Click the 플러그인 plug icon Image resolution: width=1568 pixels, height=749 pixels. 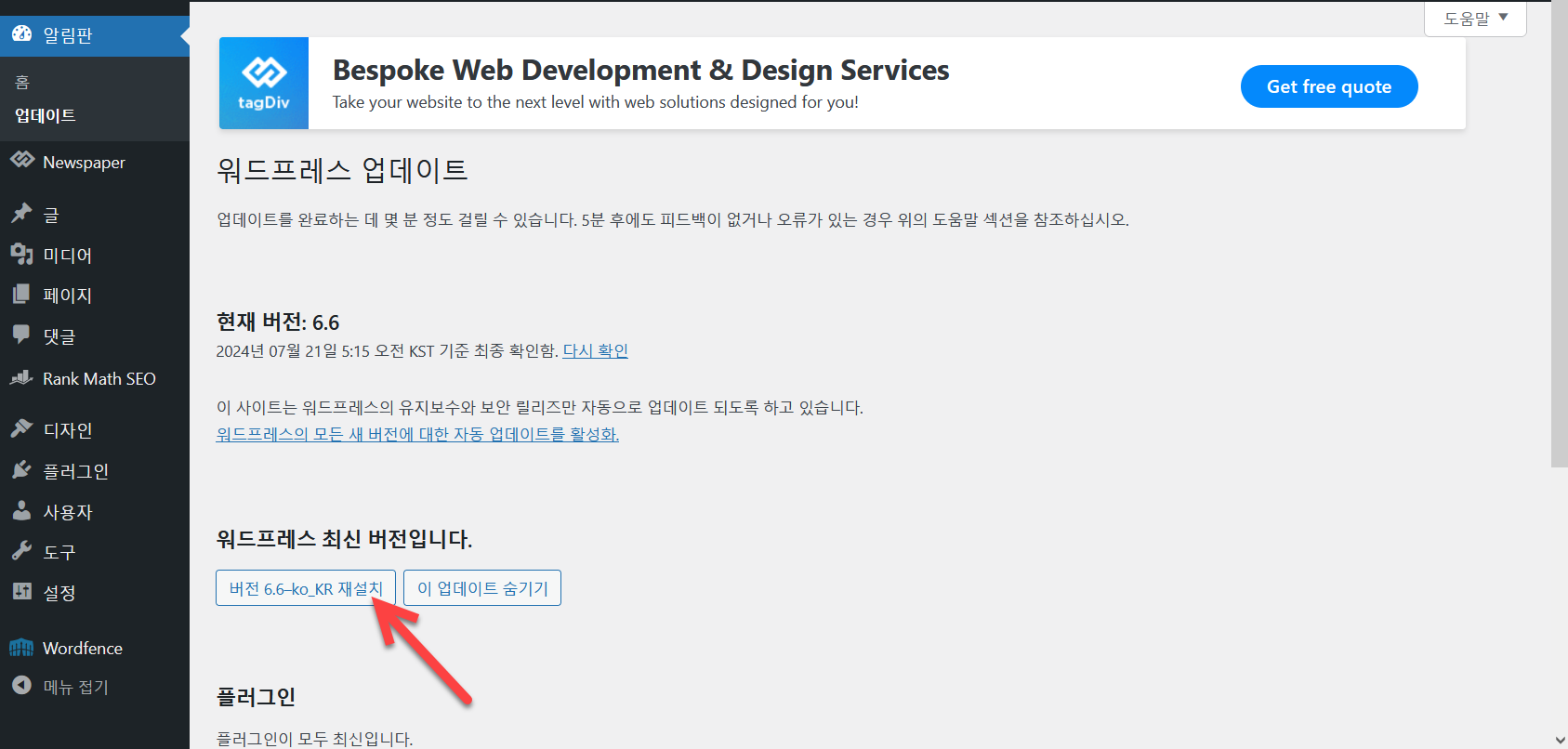click(x=21, y=470)
